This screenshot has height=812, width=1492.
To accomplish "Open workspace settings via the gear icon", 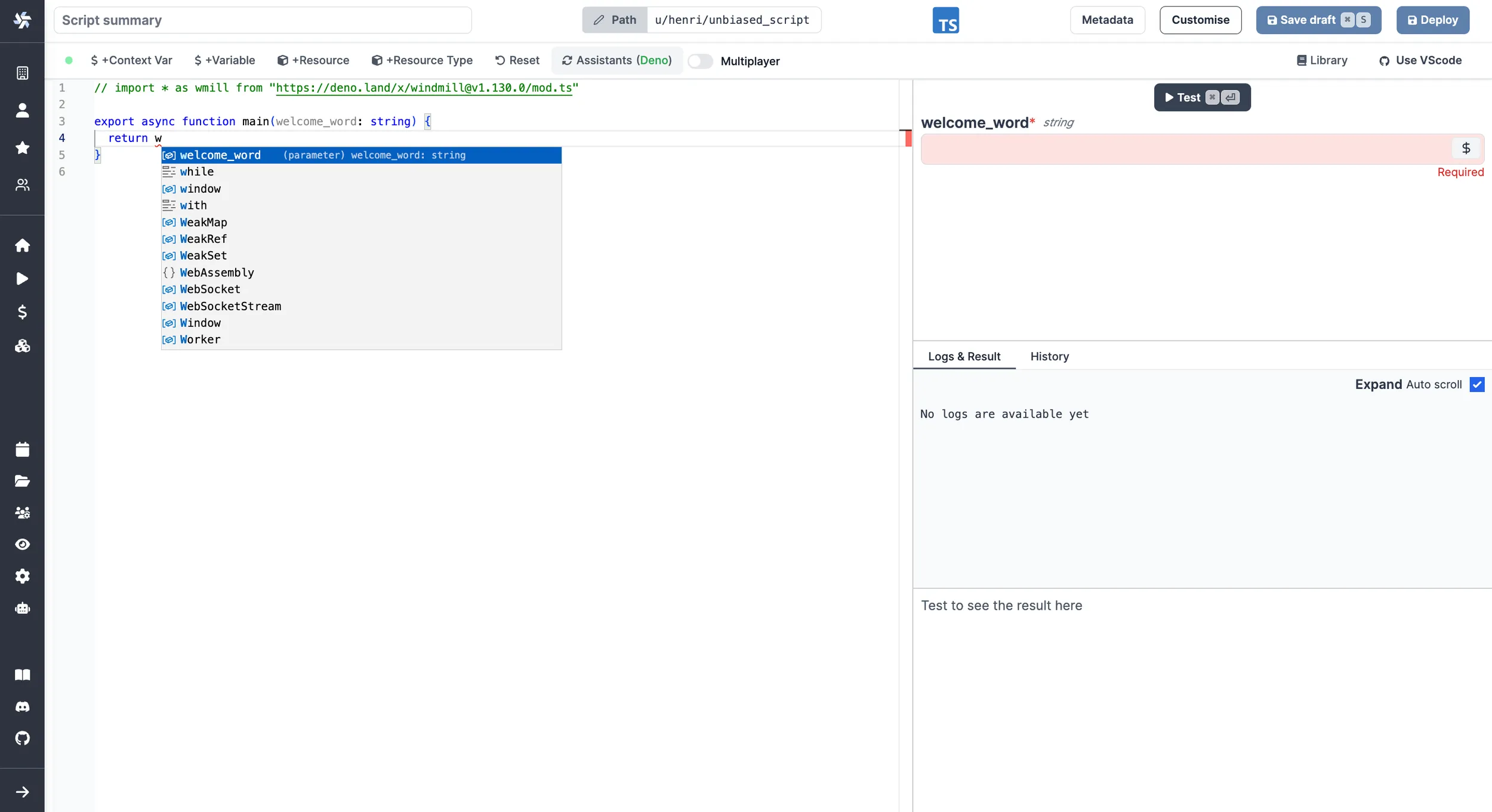I will (22, 576).
